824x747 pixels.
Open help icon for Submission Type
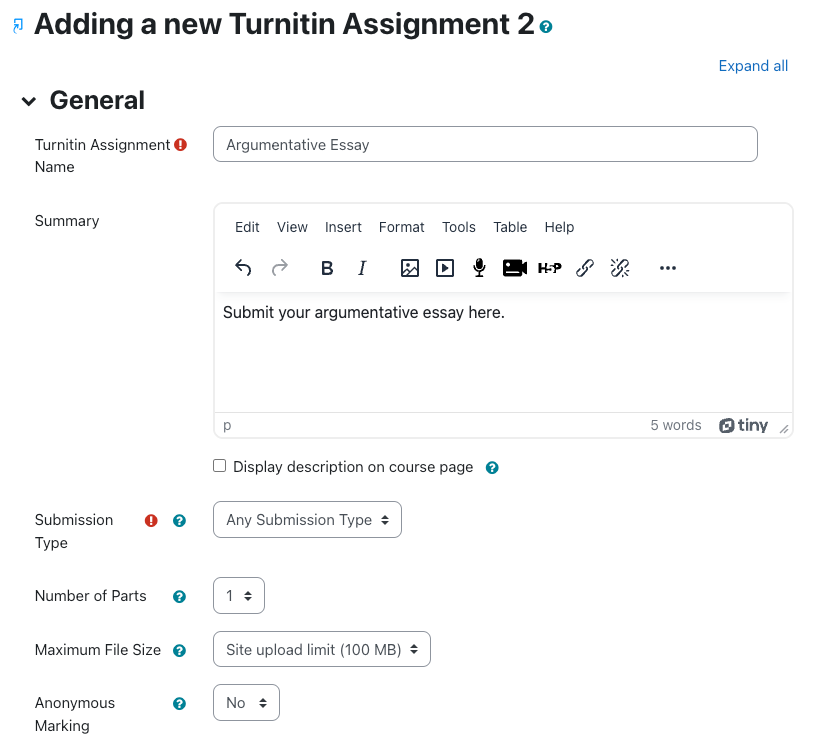[x=179, y=520]
